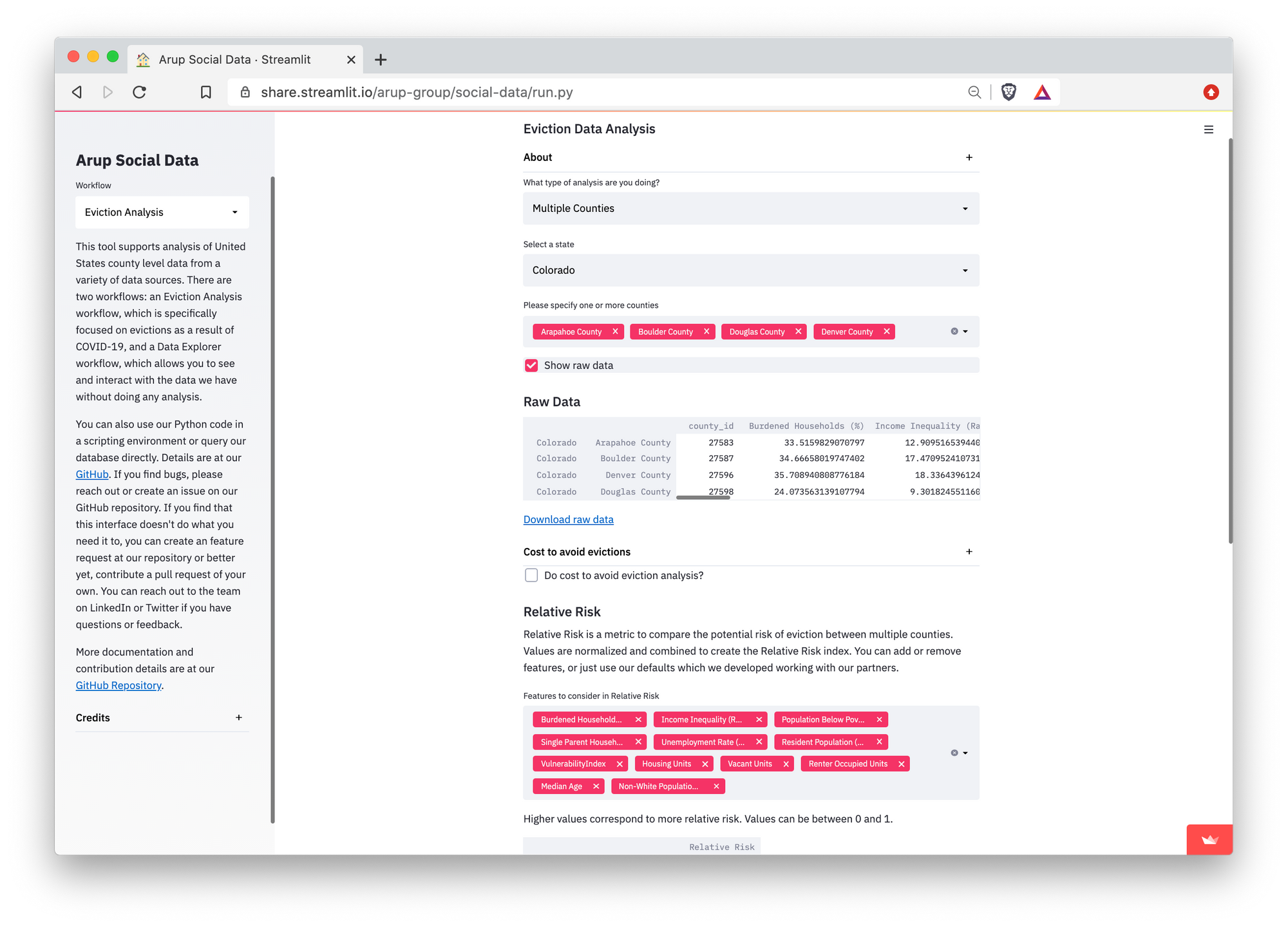This screenshot has height=928, width=1288.
Task: Open the Relative Risk features dropdown arrow
Action: [965, 753]
